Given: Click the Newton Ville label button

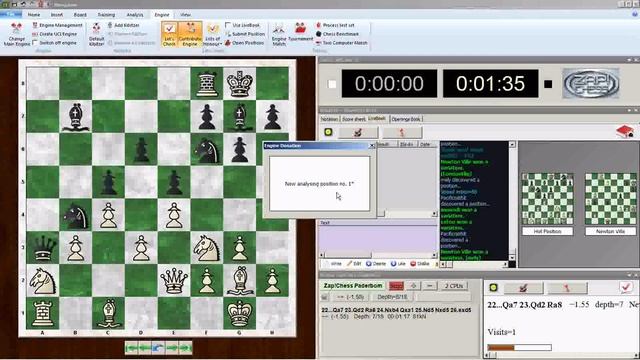Looking at the screenshot, I should pyautogui.click(x=611, y=231).
